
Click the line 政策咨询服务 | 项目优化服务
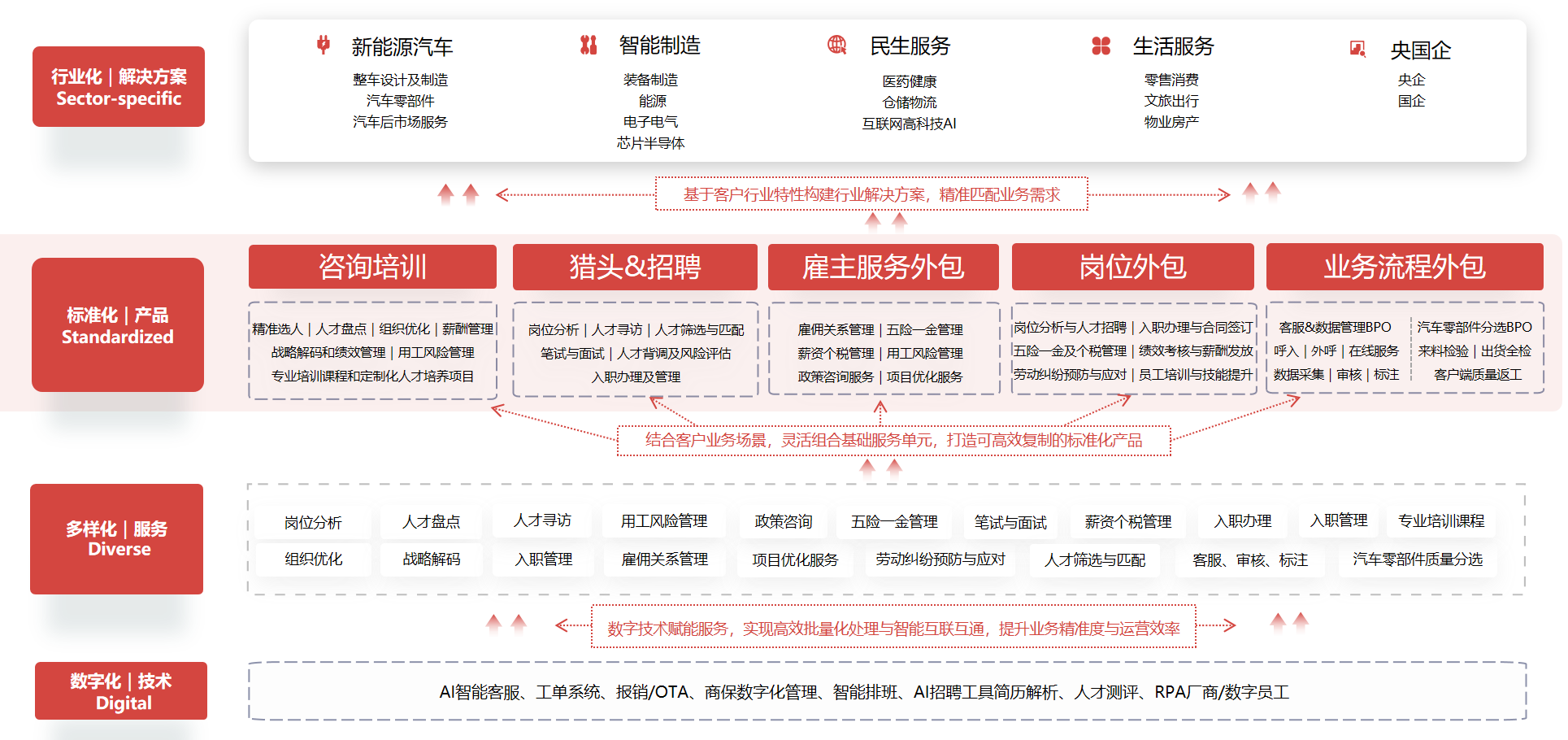tap(880, 377)
